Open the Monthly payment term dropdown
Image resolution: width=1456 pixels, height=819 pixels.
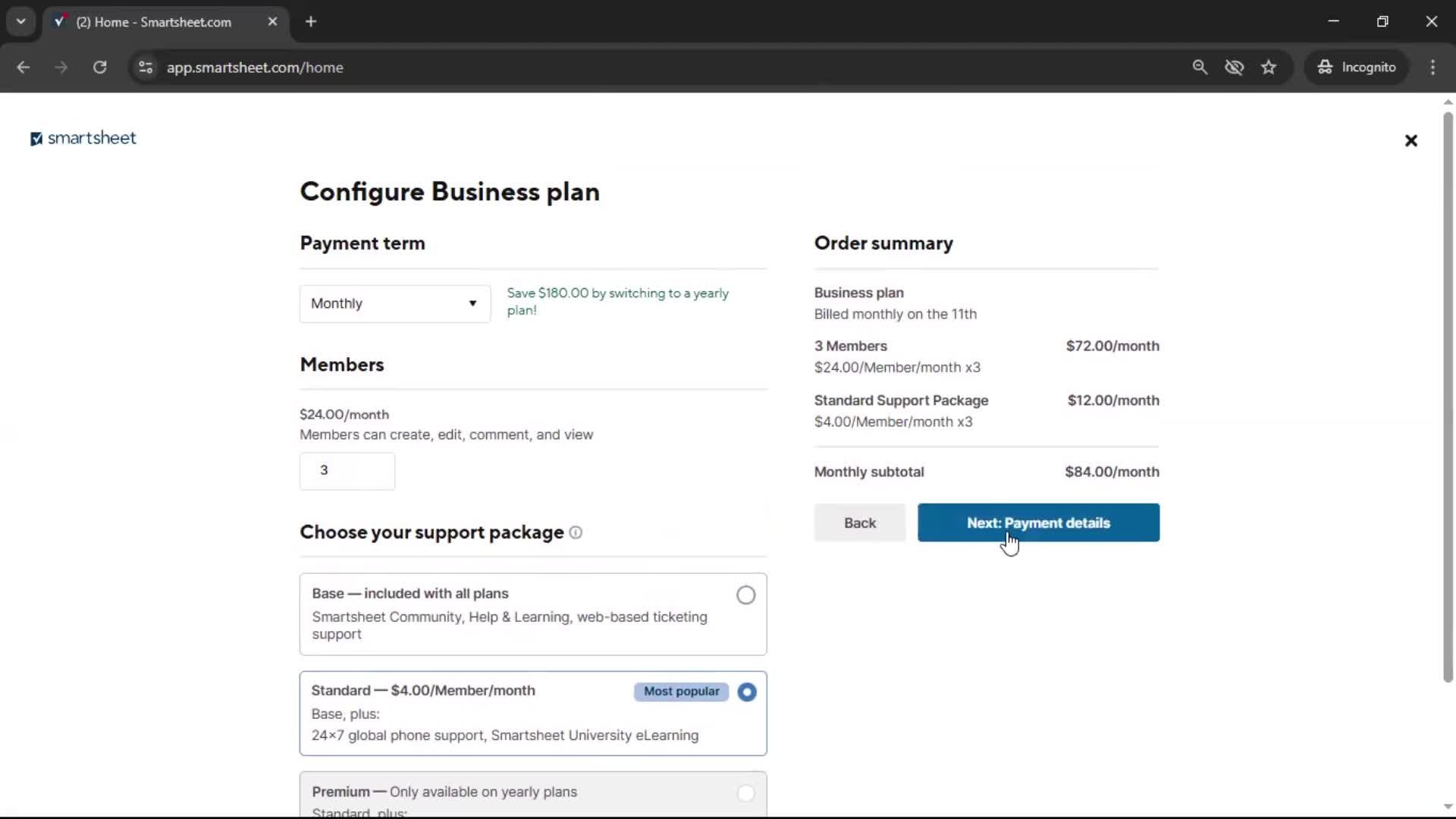click(394, 303)
